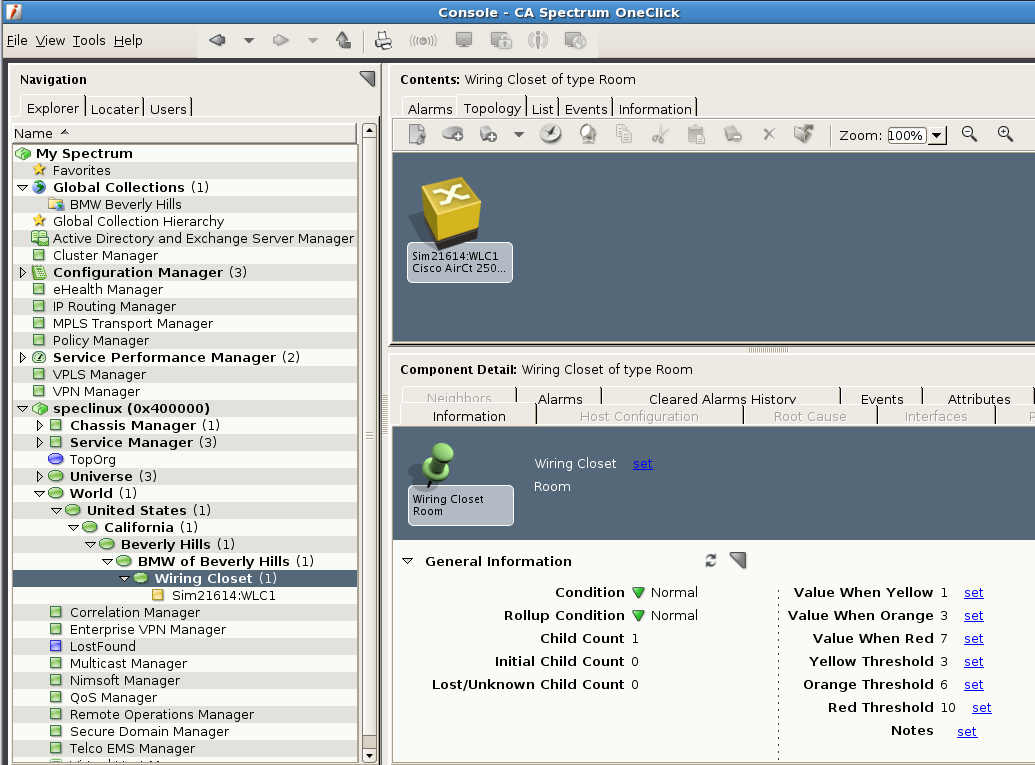Zoom in with the magnifier plus icon
This screenshot has width=1035, height=765.
pos(1005,134)
